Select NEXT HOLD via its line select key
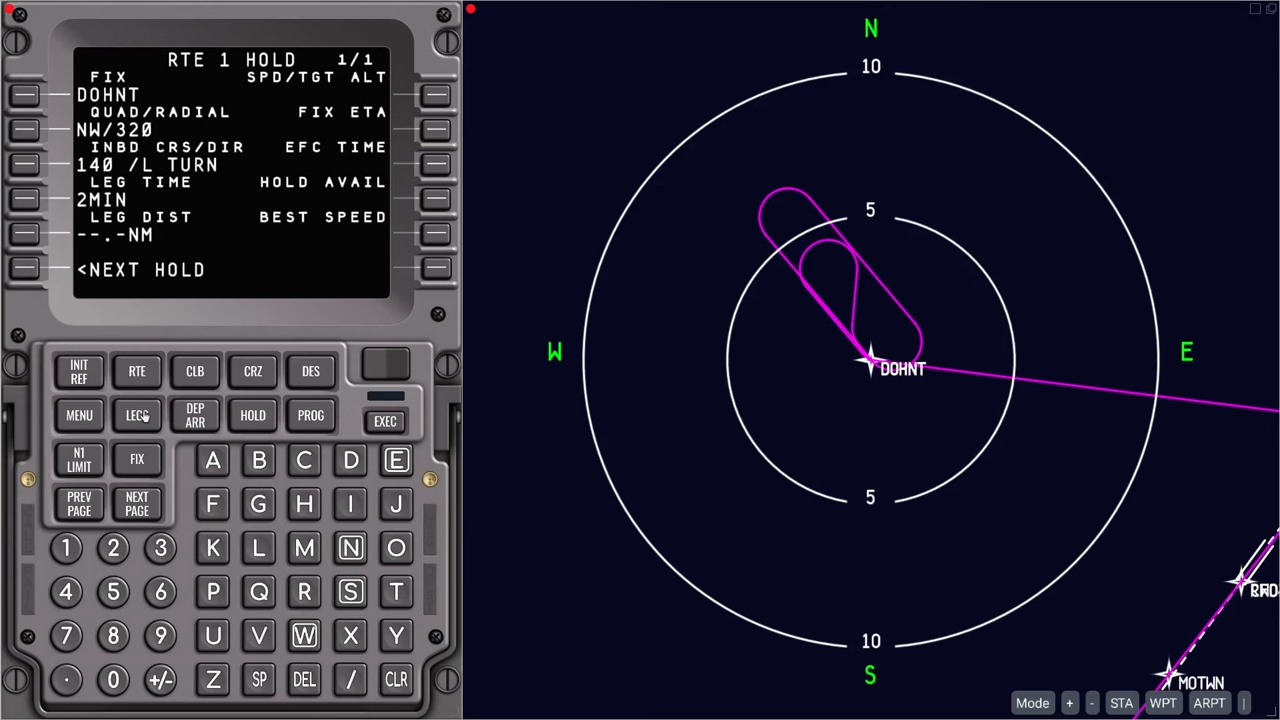Image resolution: width=1280 pixels, height=720 pixels. click(x=25, y=268)
